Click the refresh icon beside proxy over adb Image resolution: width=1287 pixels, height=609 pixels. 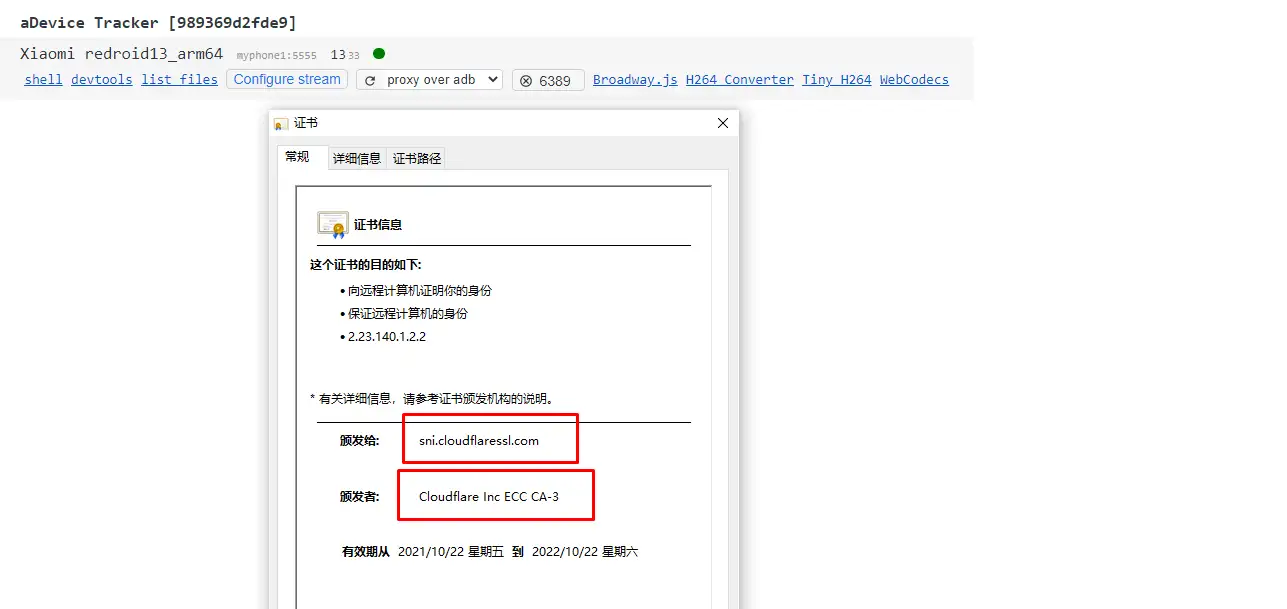point(371,80)
